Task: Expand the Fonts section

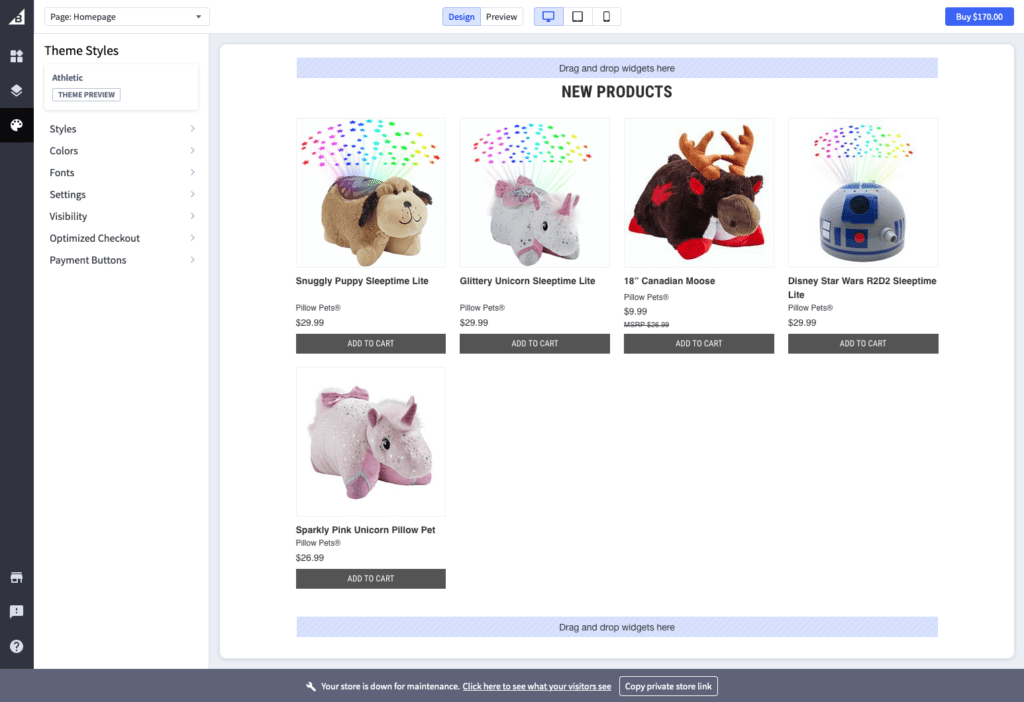Action: coord(121,172)
